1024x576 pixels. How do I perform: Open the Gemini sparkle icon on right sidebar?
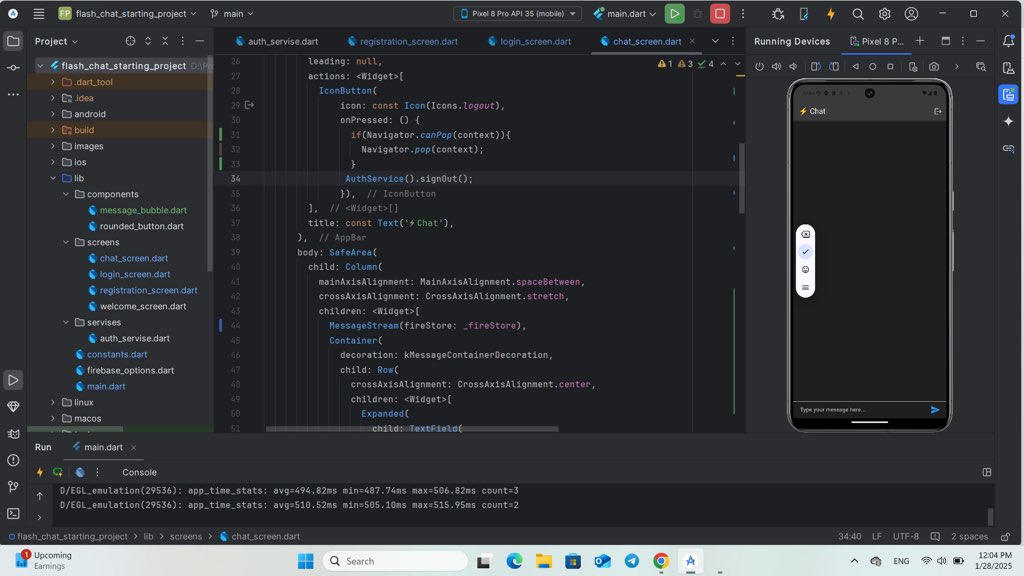[1008, 121]
